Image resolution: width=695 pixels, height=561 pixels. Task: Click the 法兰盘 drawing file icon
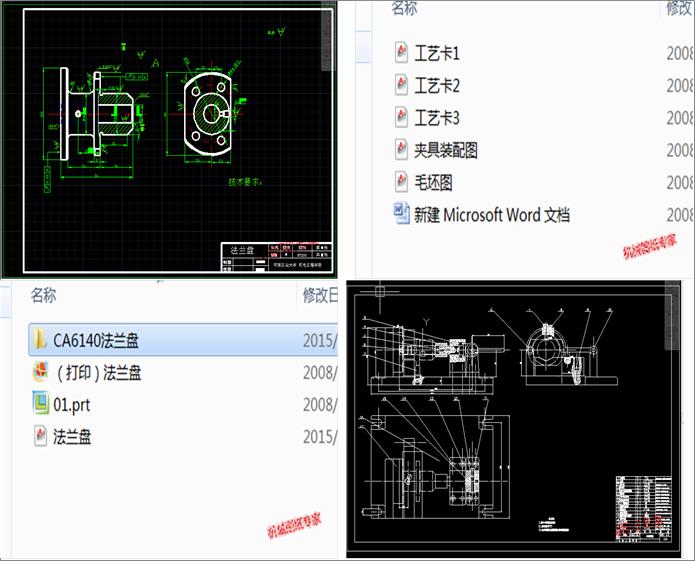point(40,436)
